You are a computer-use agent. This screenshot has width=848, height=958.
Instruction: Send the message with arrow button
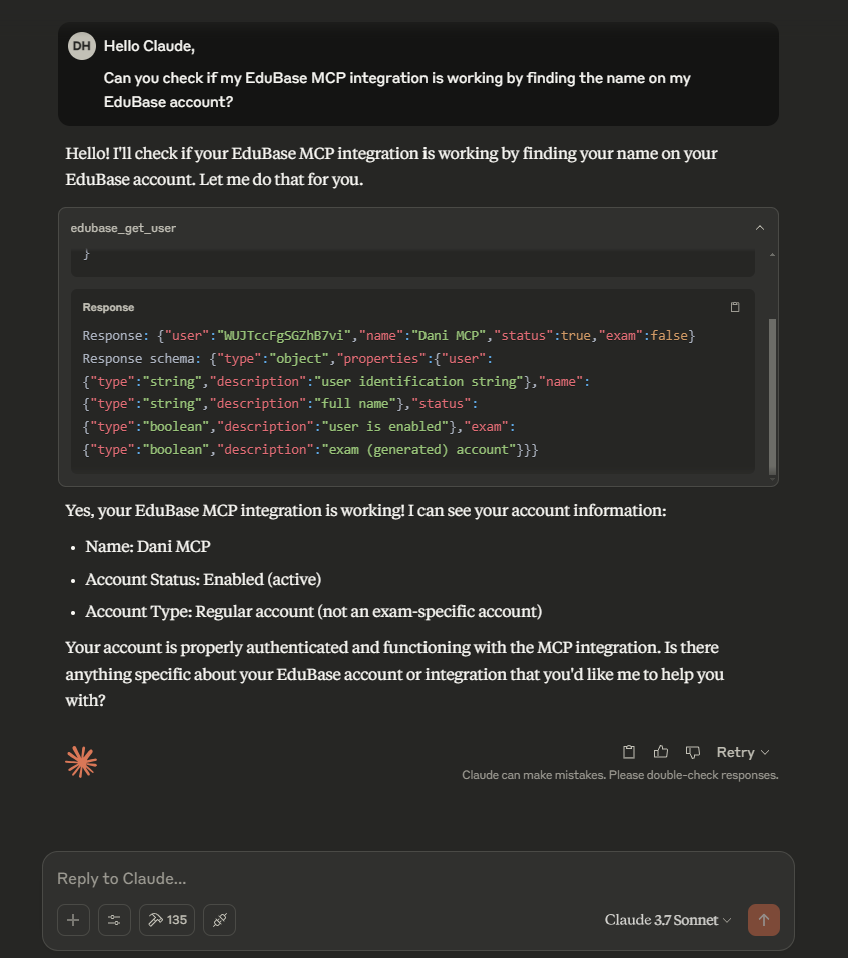pyautogui.click(x=764, y=920)
